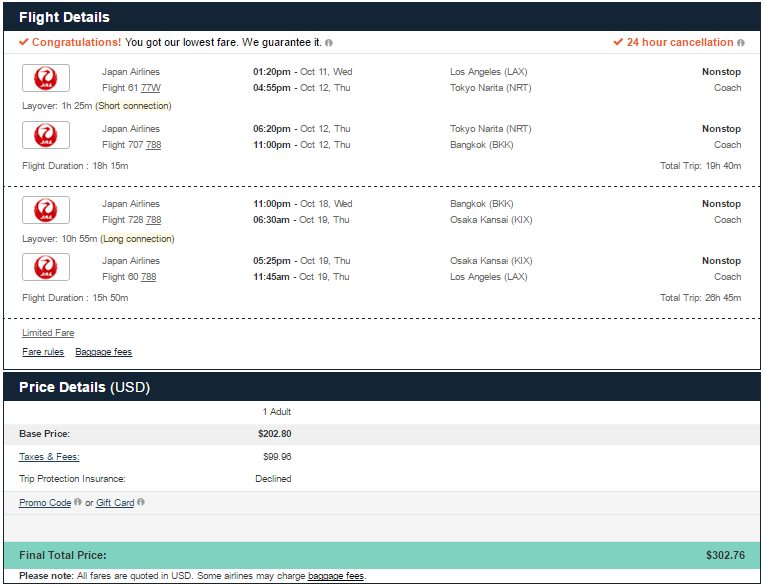Open aircraft type 788 link for Flight 707
Viewport: 766px width, 587px height.
[x=153, y=145]
